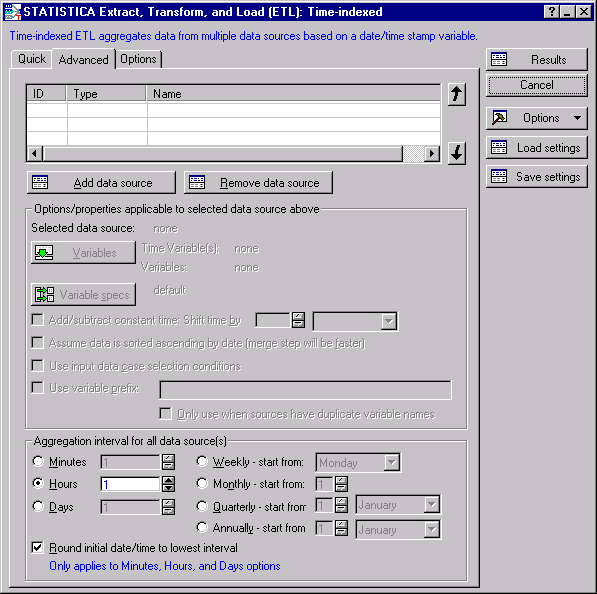Click the Monthly start day spinner

click(x=341, y=484)
